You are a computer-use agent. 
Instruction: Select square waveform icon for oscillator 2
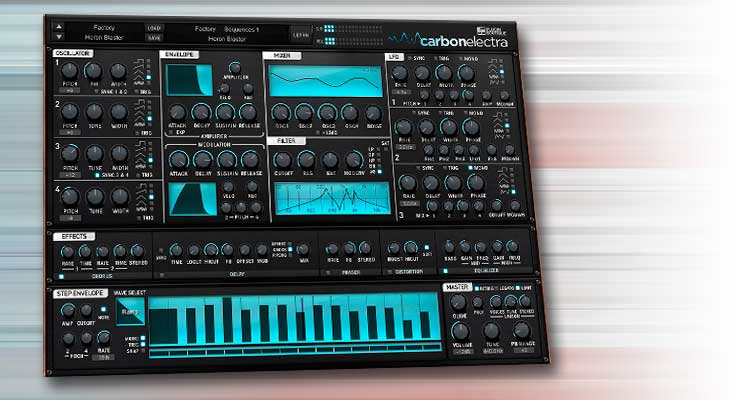click(x=139, y=102)
